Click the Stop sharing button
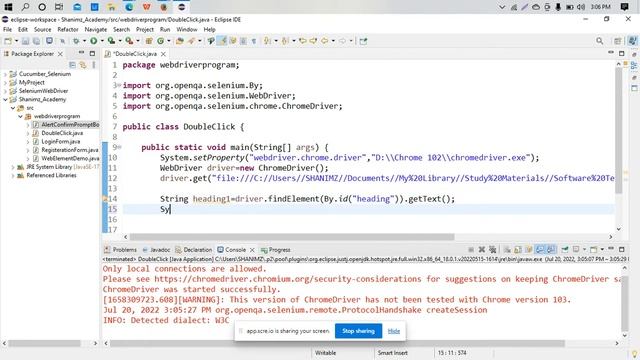 tap(358, 331)
